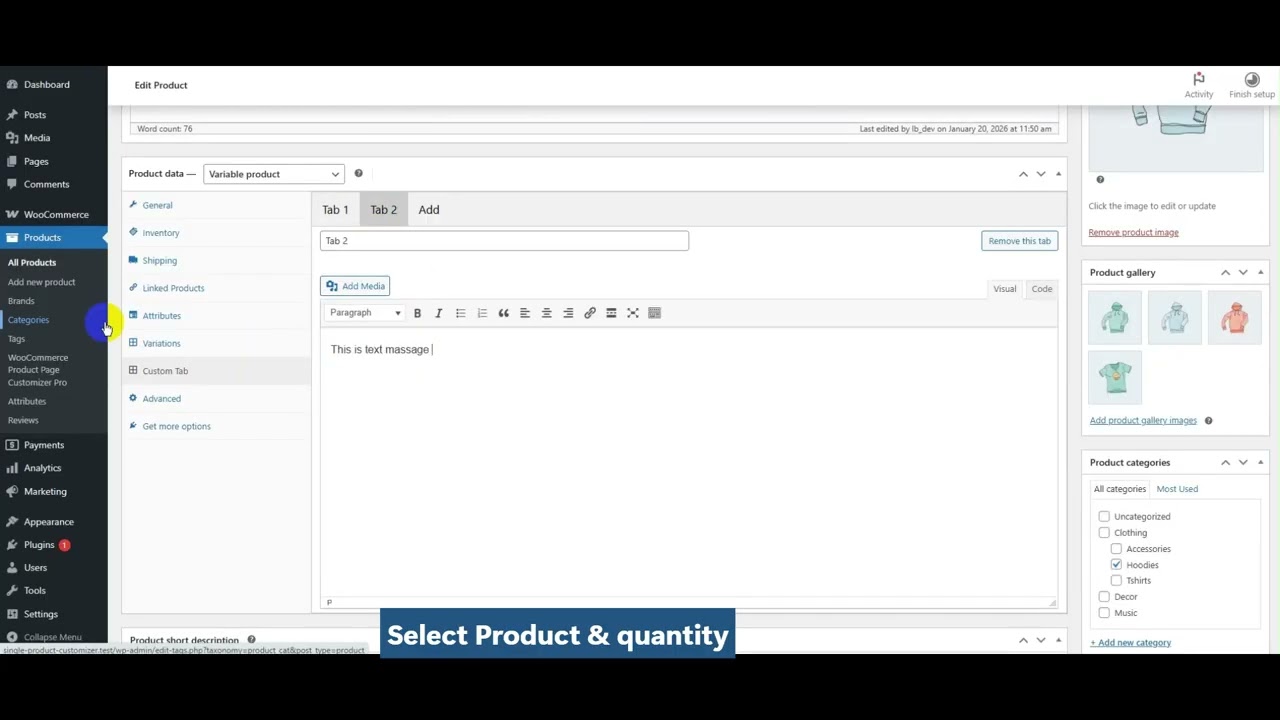Click Add product gallery images link
Screen dimensions: 1280x720
point(1143,420)
